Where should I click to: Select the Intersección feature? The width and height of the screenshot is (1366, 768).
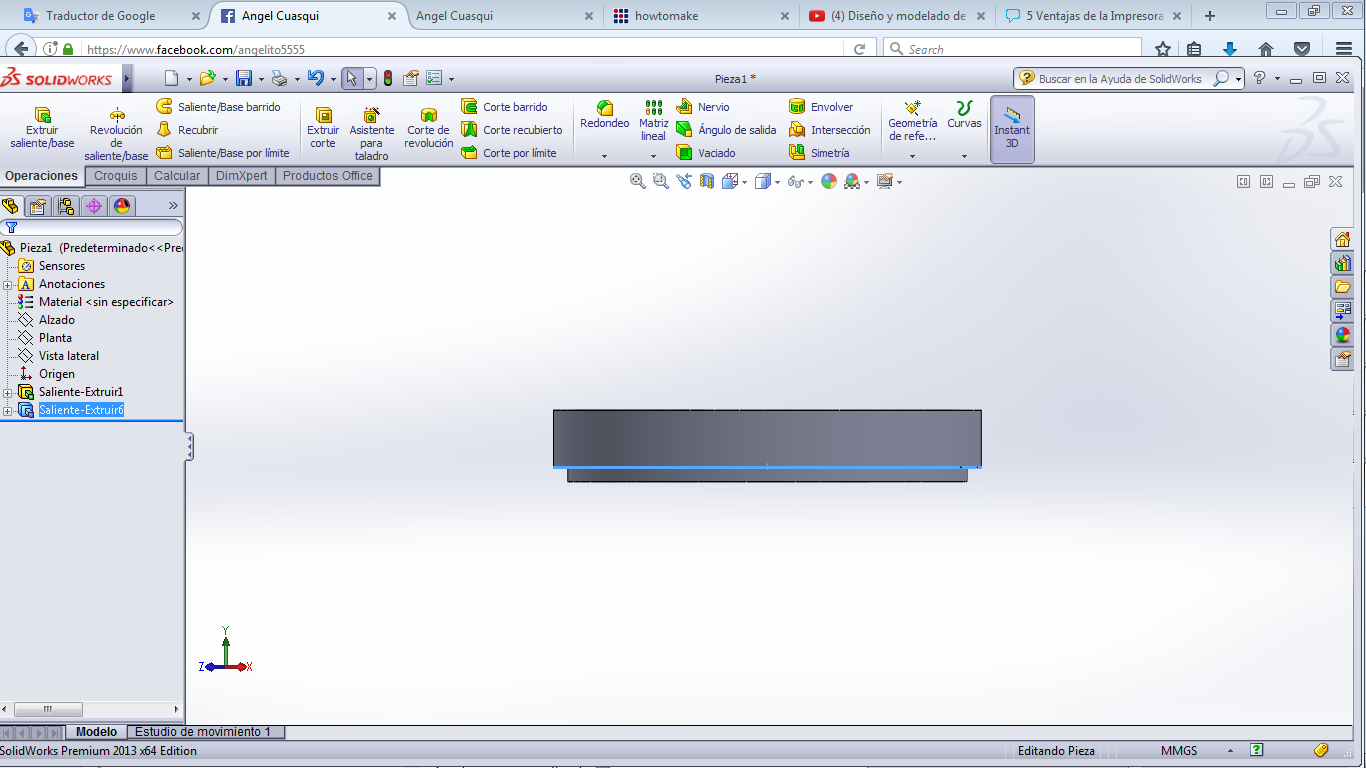click(x=829, y=130)
